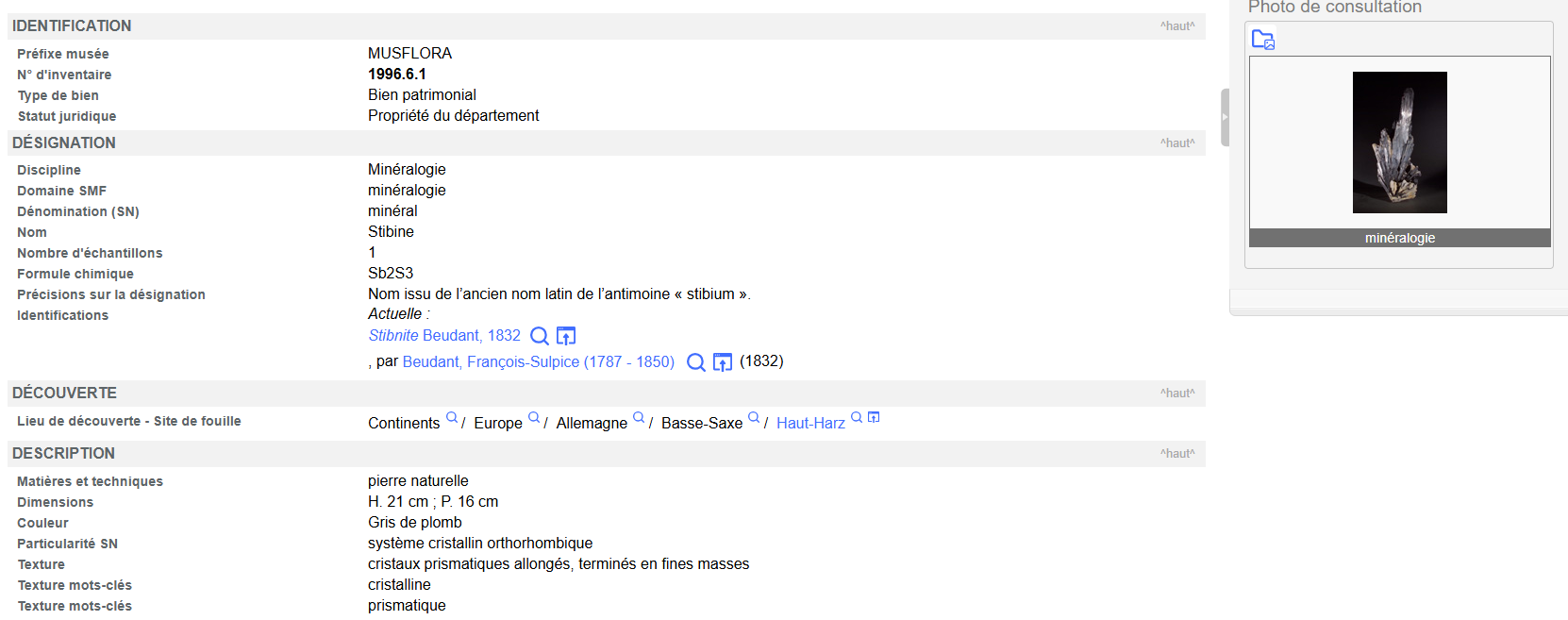Viewport: 1568px width, 620px height.
Task: Open the image folder icon above photo
Action: pyautogui.click(x=1262, y=40)
